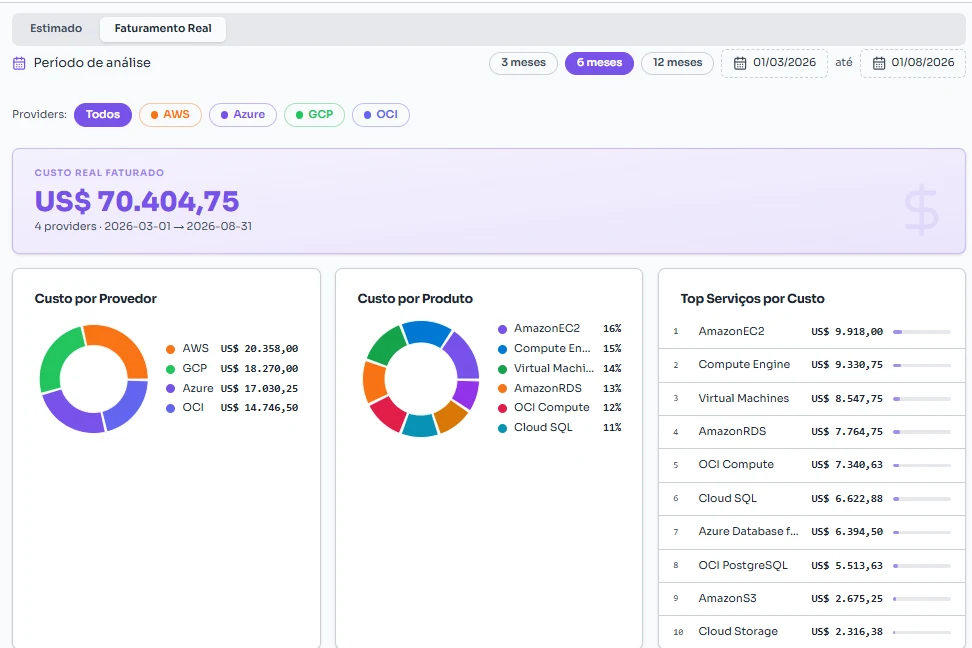The width and height of the screenshot is (972, 648).
Task: Select Cloud Storage row in Top Serviços
Action: (x=811, y=631)
